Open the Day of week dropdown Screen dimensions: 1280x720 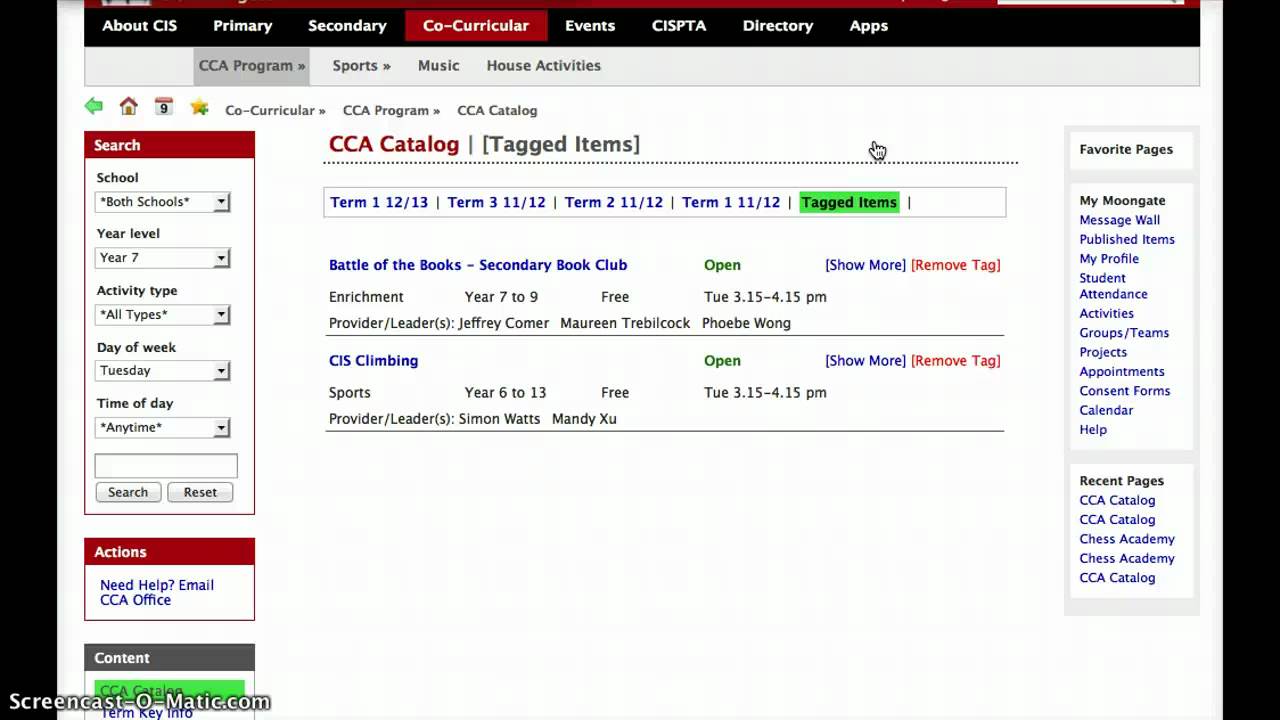(163, 371)
